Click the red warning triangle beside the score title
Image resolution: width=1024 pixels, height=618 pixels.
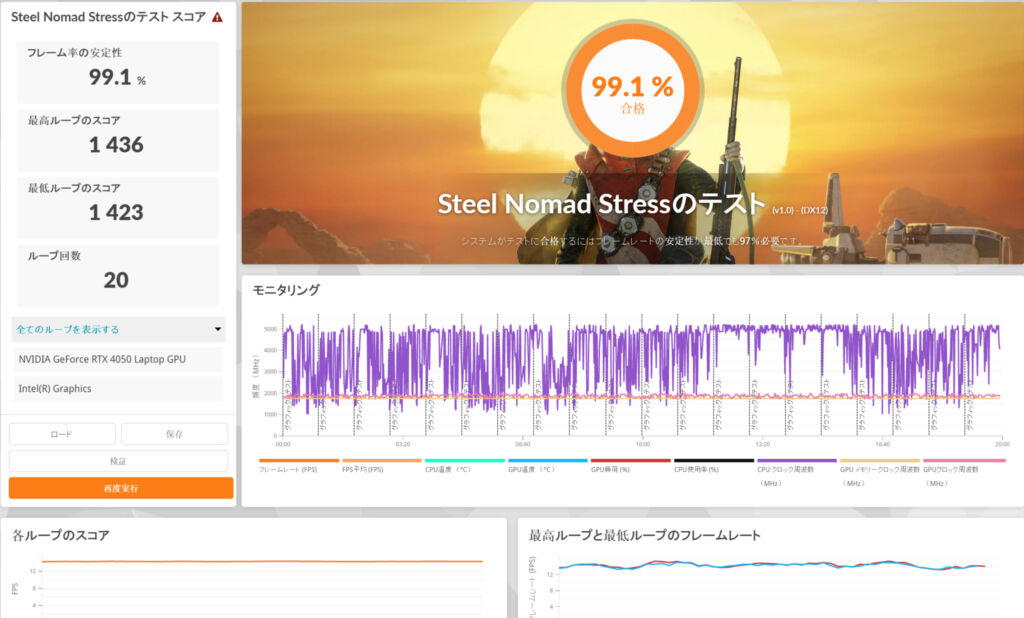click(217, 17)
